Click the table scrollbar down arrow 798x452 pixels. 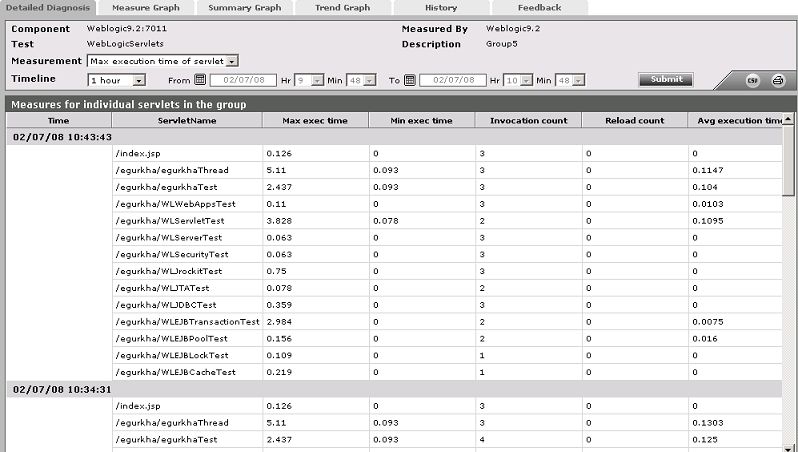pyautogui.click(x=788, y=448)
